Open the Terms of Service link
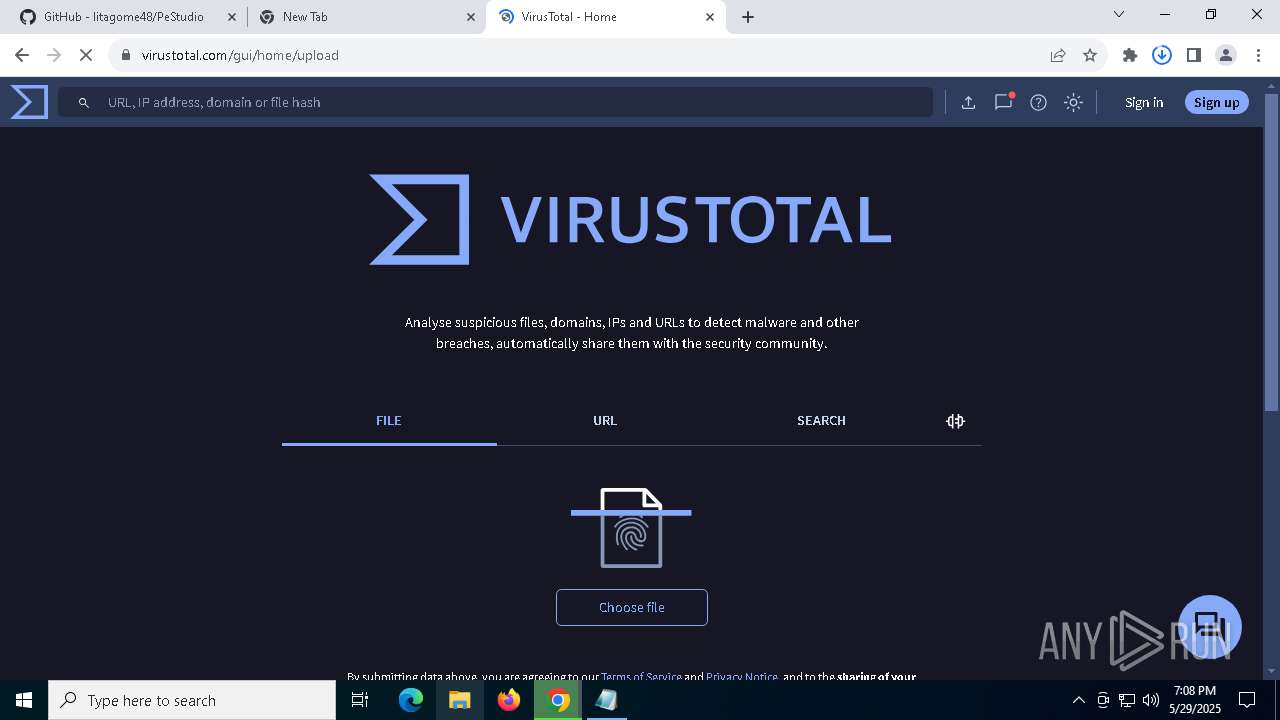The width and height of the screenshot is (1280, 720). [641, 677]
